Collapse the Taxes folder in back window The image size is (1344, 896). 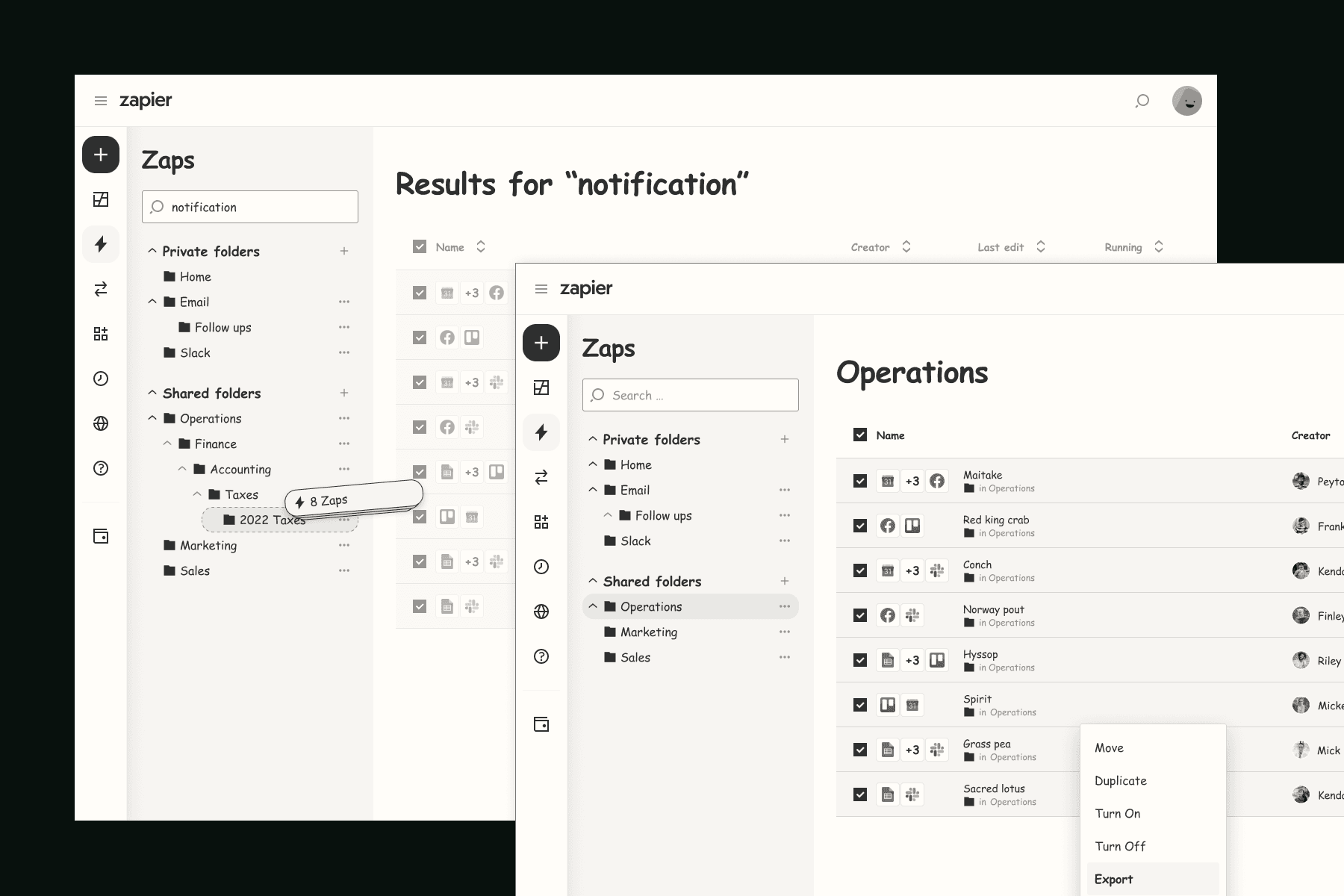click(x=197, y=494)
